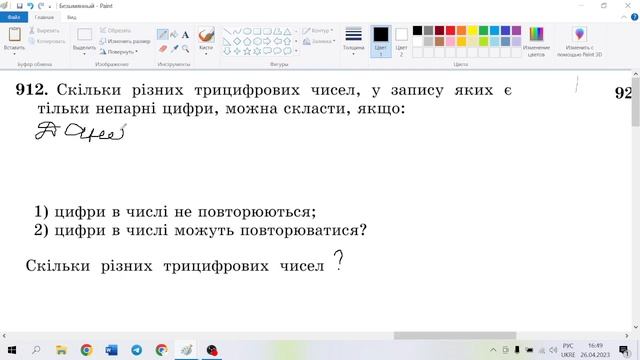Choose the Five-point star shape
640x360 pixels.
pos(247,51)
